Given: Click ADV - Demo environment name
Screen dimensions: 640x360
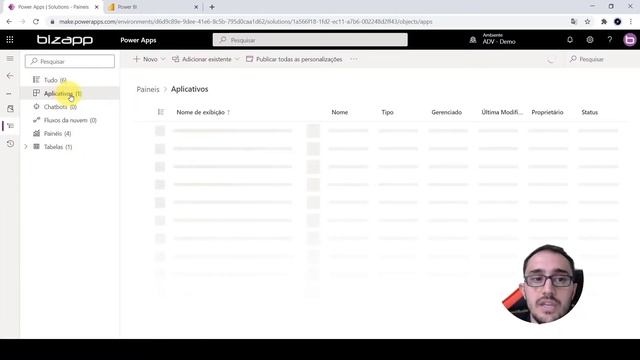Looking at the screenshot, I should 499,42.
